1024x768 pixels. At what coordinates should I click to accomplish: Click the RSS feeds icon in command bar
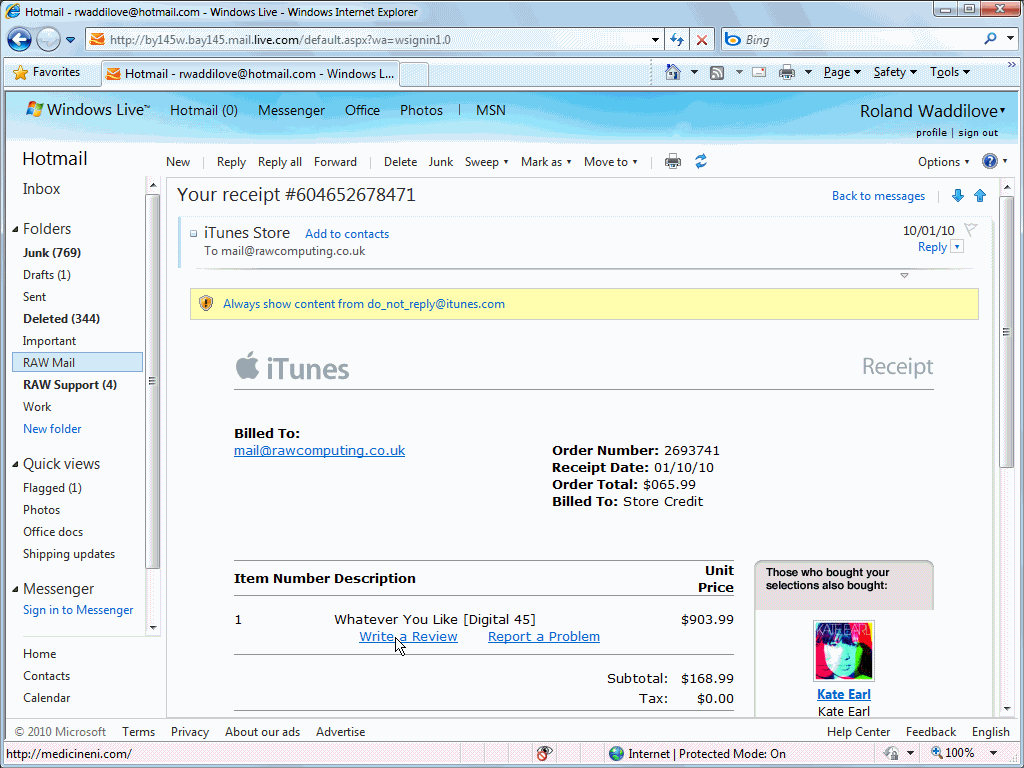point(717,72)
